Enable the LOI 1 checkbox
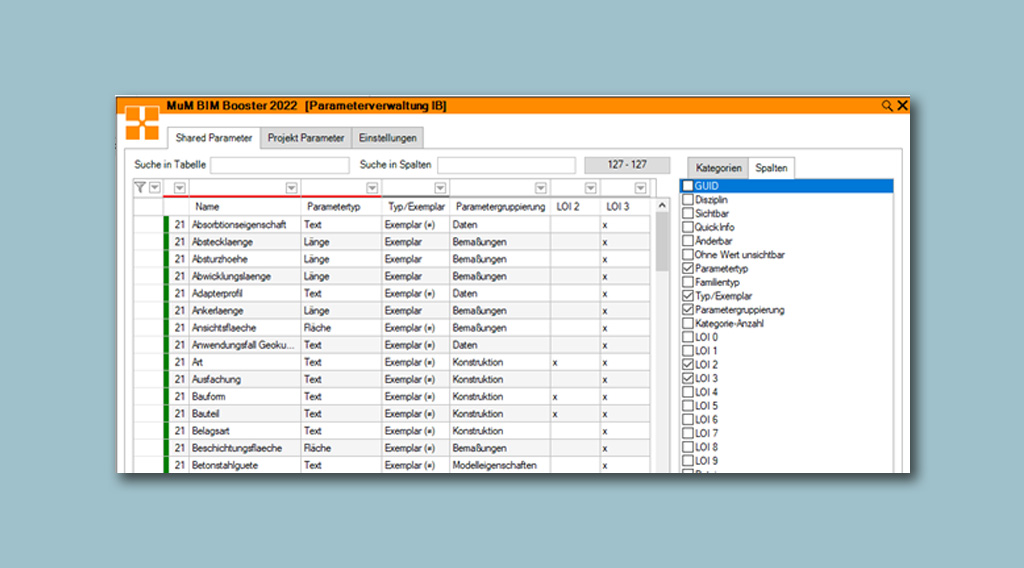 (688, 351)
